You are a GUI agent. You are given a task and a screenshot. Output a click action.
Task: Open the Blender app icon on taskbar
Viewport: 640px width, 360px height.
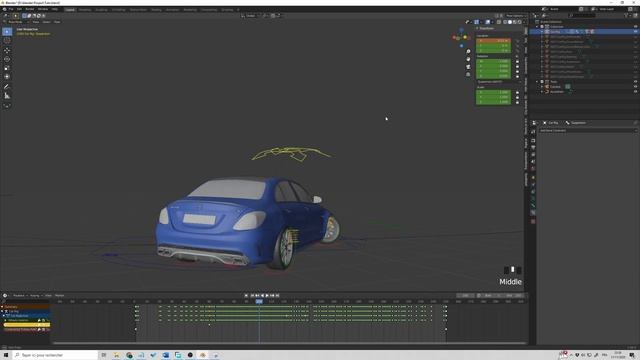coord(202,355)
